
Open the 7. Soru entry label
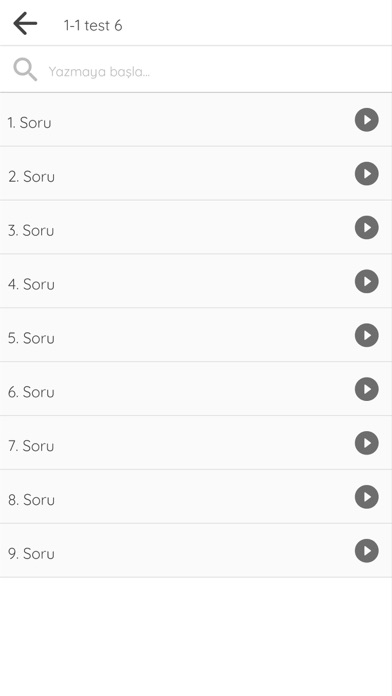pyautogui.click(x=31, y=446)
